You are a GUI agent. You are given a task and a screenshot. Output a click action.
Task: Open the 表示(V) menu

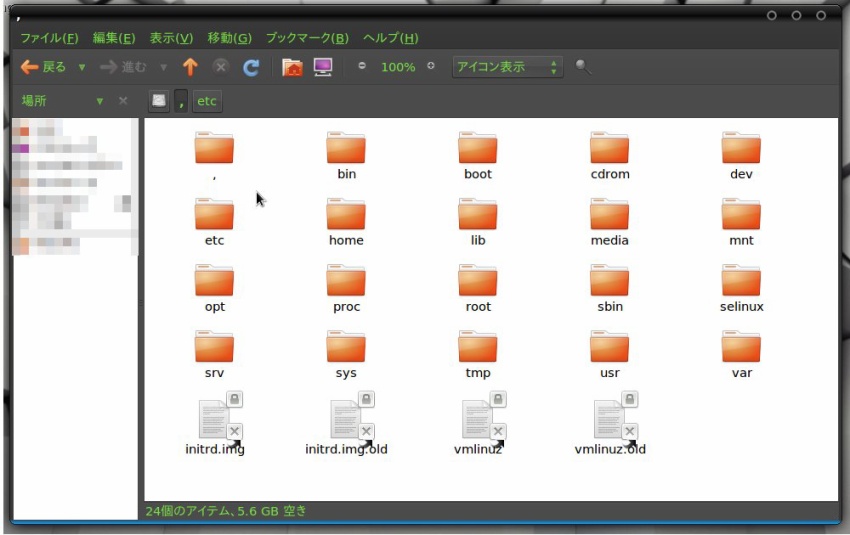click(x=171, y=38)
